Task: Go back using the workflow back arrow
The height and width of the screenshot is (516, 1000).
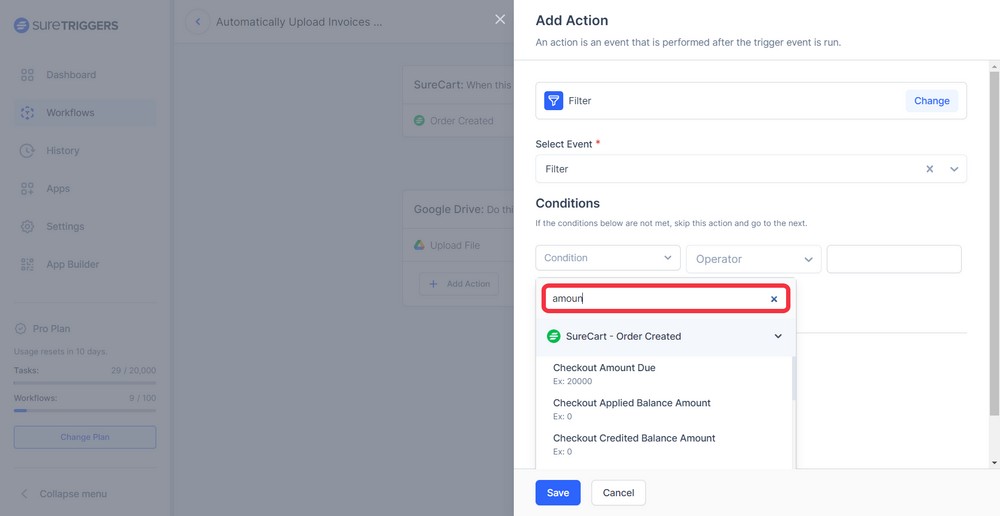Action: click(197, 22)
